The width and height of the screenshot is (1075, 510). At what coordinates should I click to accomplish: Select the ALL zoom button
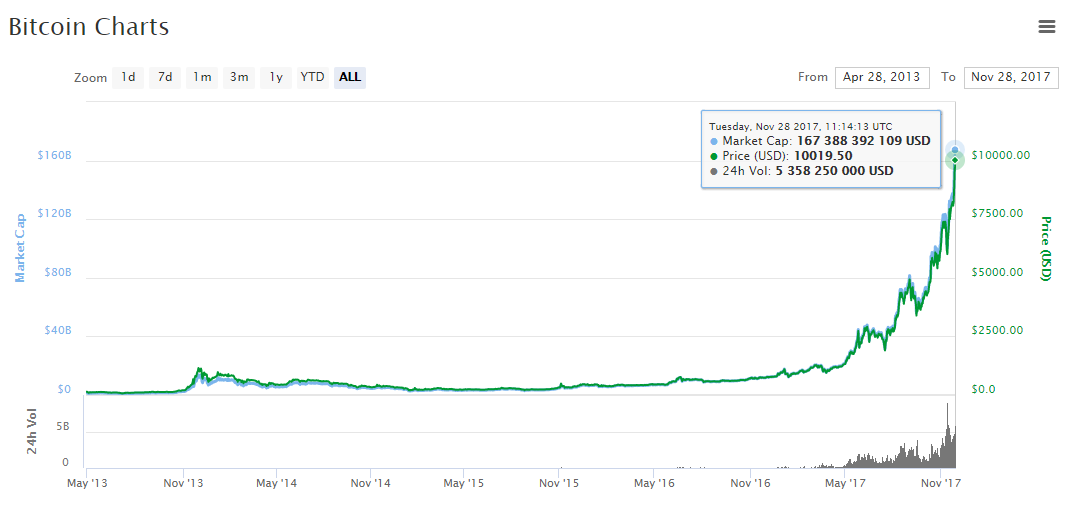click(x=350, y=77)
